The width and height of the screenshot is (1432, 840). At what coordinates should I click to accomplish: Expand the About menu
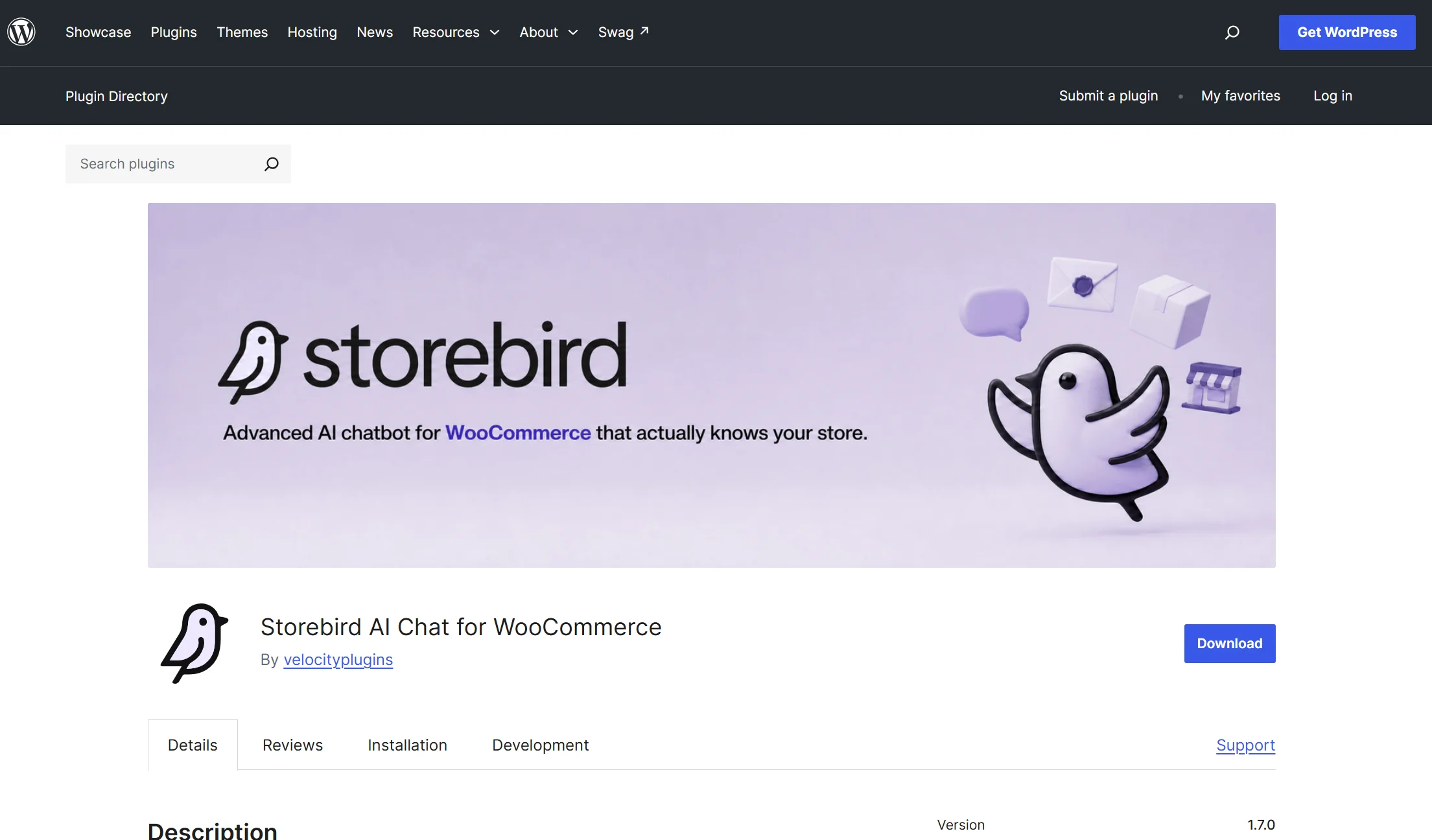coord(548,32)
